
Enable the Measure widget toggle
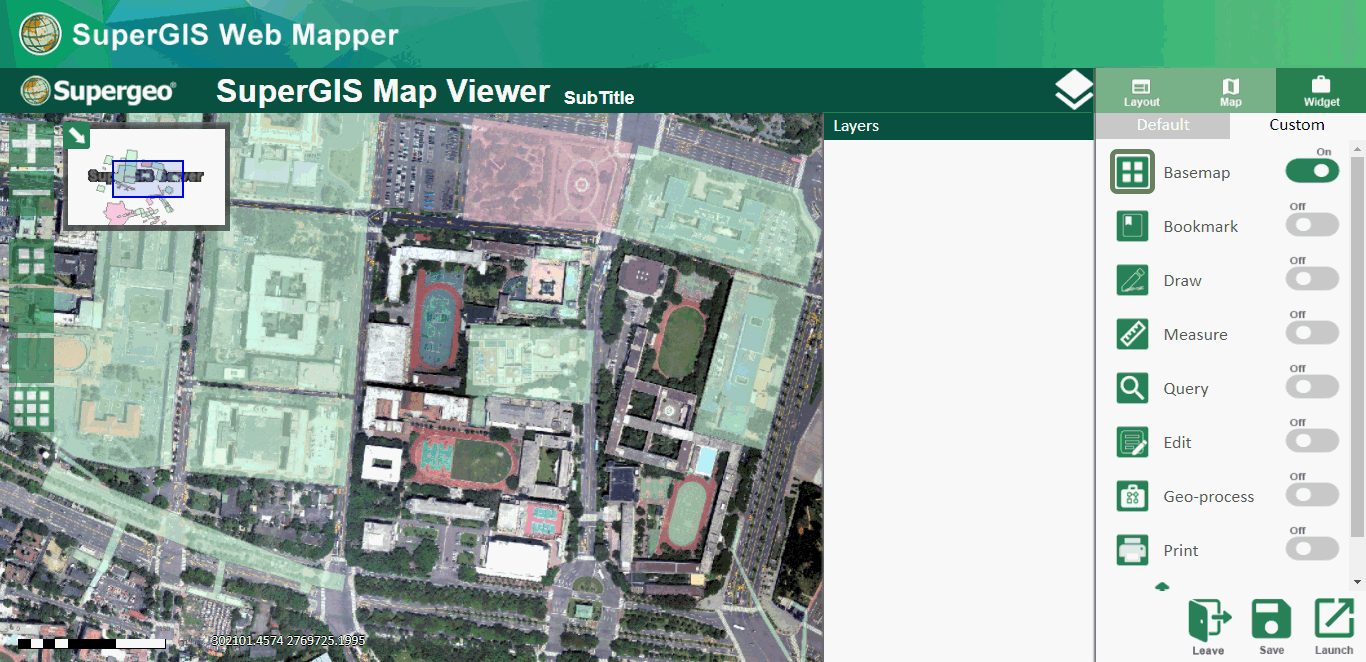coord(1312,332)
